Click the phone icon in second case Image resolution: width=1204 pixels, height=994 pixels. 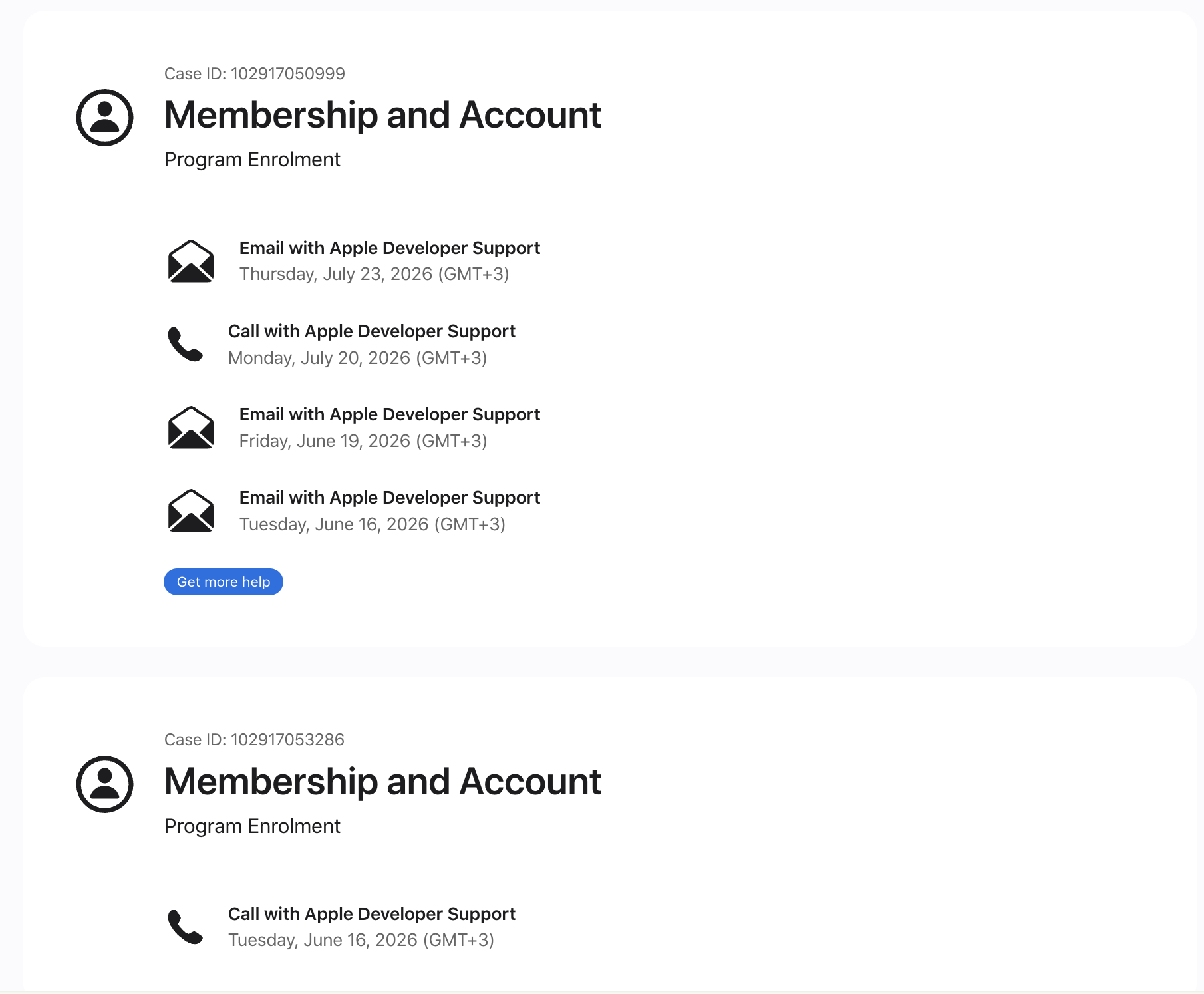(185, 926)
